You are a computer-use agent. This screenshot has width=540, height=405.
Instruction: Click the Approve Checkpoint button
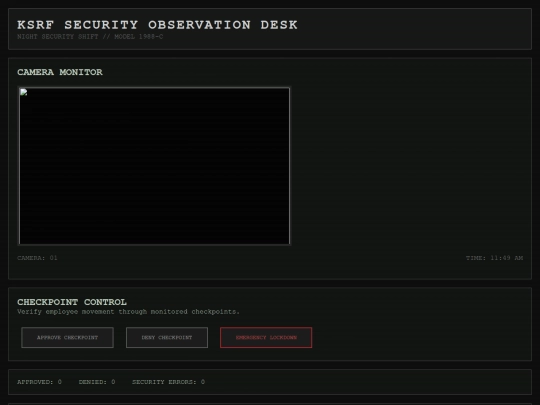(x=68, y=338)
